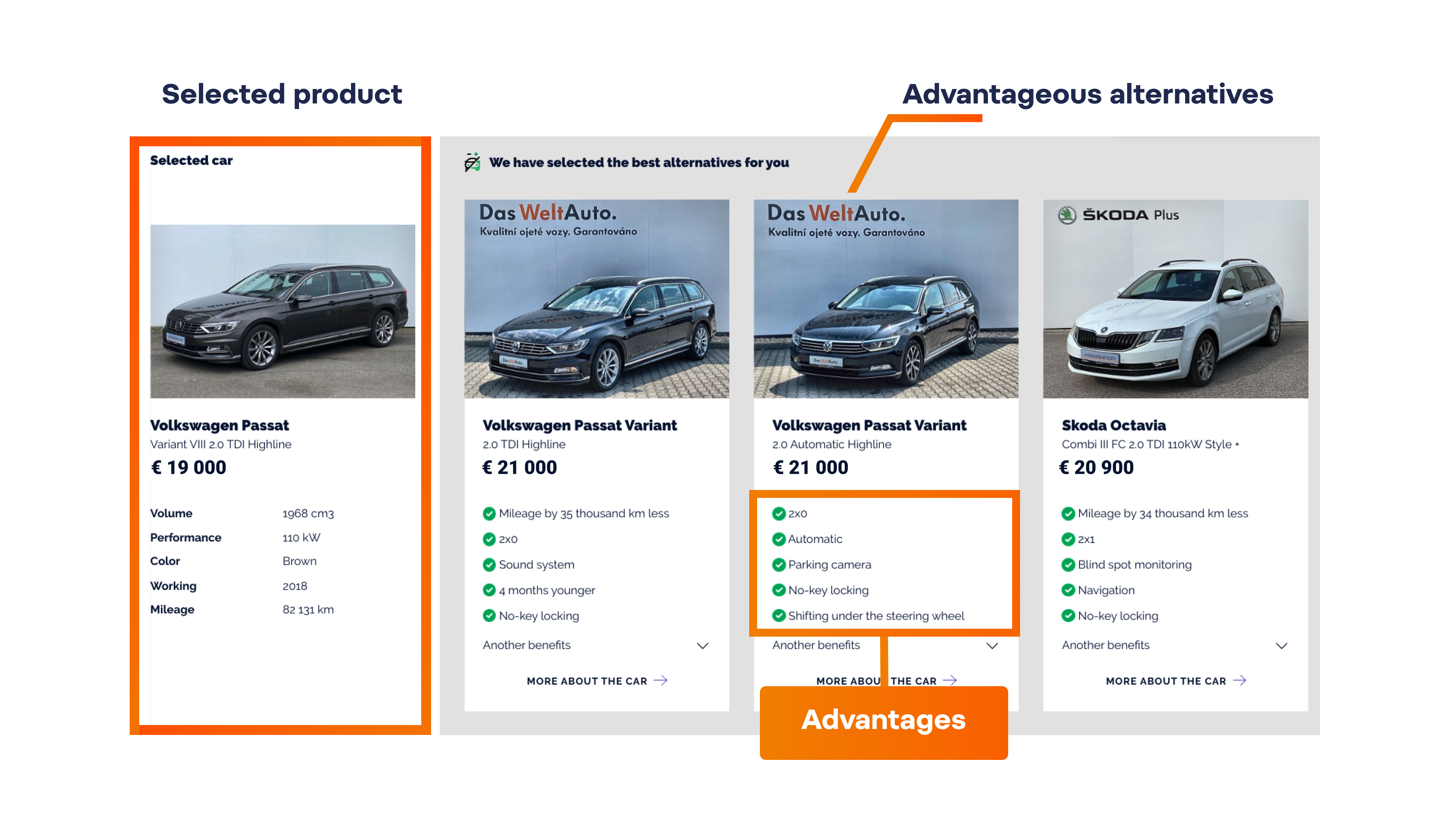The image size is (1450, 840).
Task: Click arrow icon next to Skoda More about the car
Action: (x=1239, y=680)
